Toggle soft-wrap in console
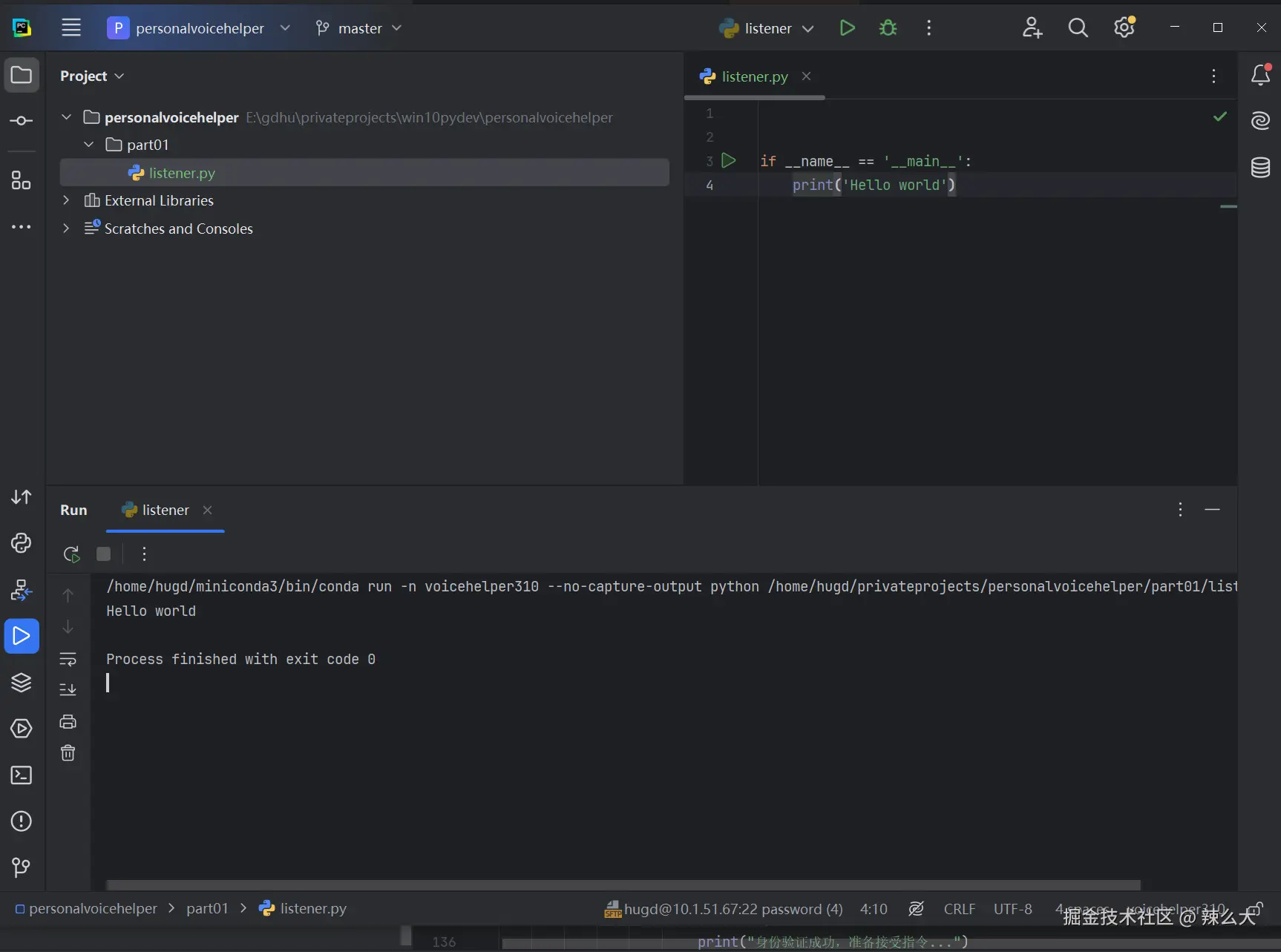Screen dimensions: 1281x952 coord(68,659)
